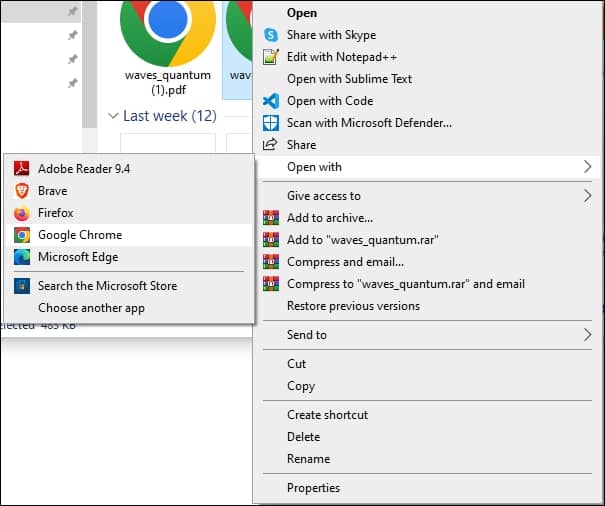Screen dimensions: 605x506
Task: Expand the Open with submenu arrow
Action: pyautogui.click(x=587, y=167)
